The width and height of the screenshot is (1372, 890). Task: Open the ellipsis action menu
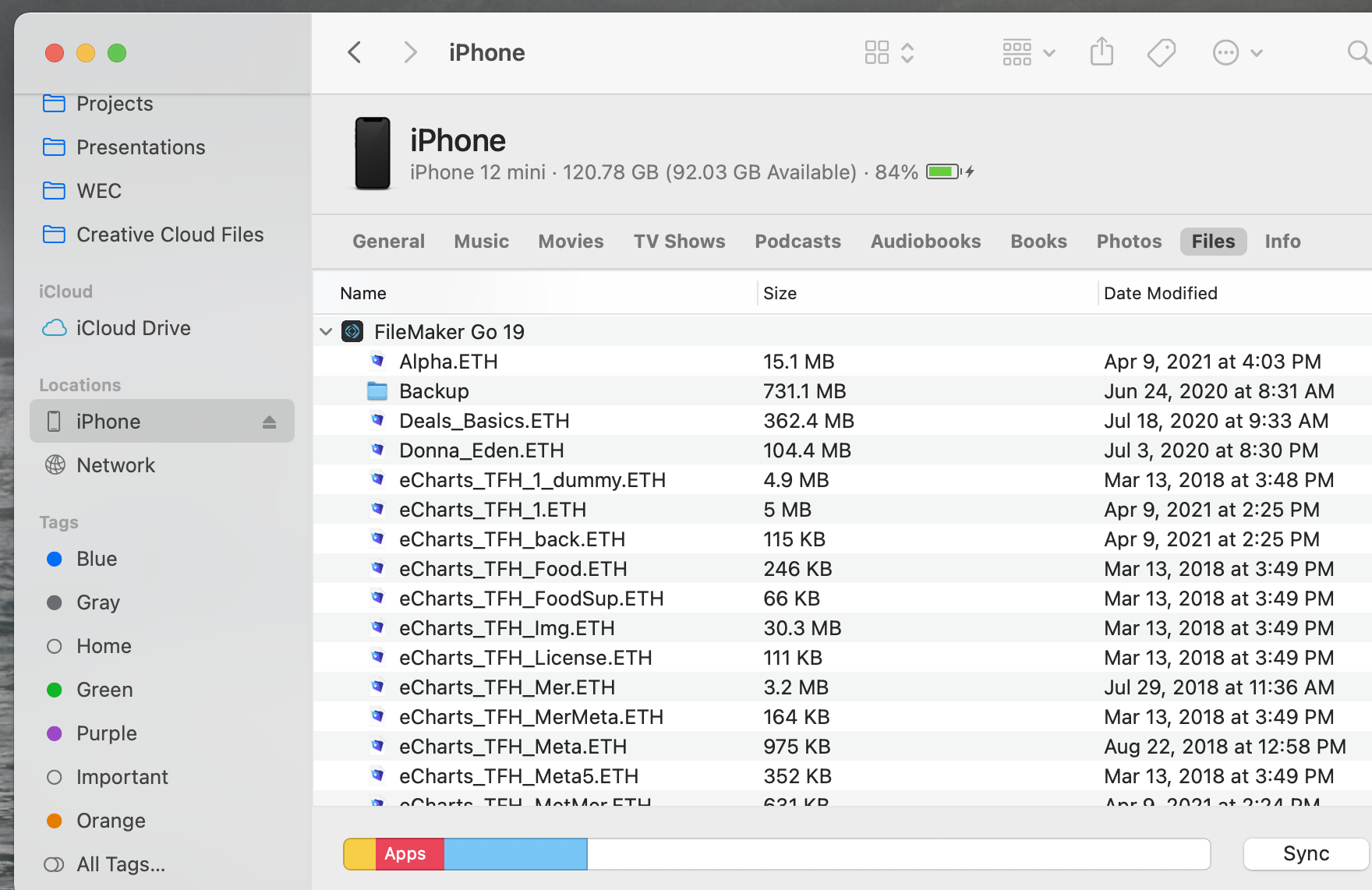[x=1237, y=52]
